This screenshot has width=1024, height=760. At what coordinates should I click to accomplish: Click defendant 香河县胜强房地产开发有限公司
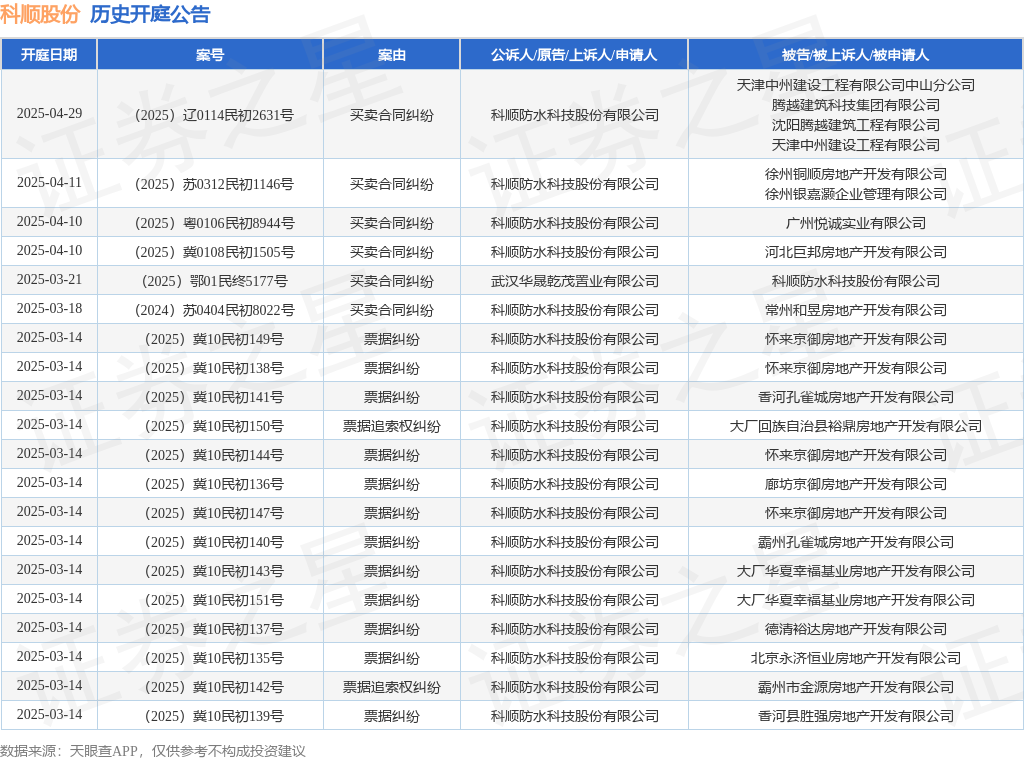pyautogui.click(x=856, y=716)
